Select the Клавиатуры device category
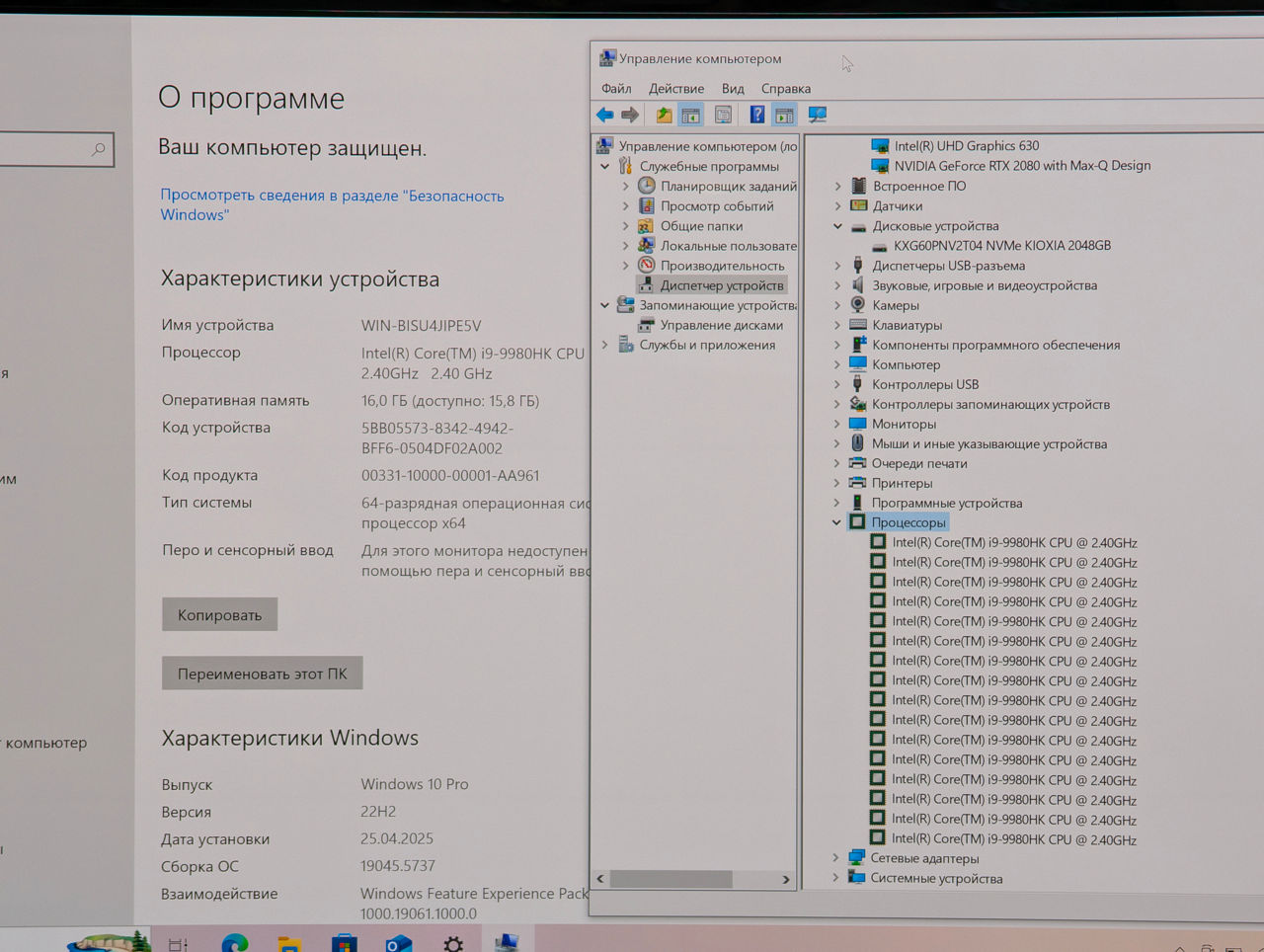This screenshot has width=1264, height=952. [908, 325]
